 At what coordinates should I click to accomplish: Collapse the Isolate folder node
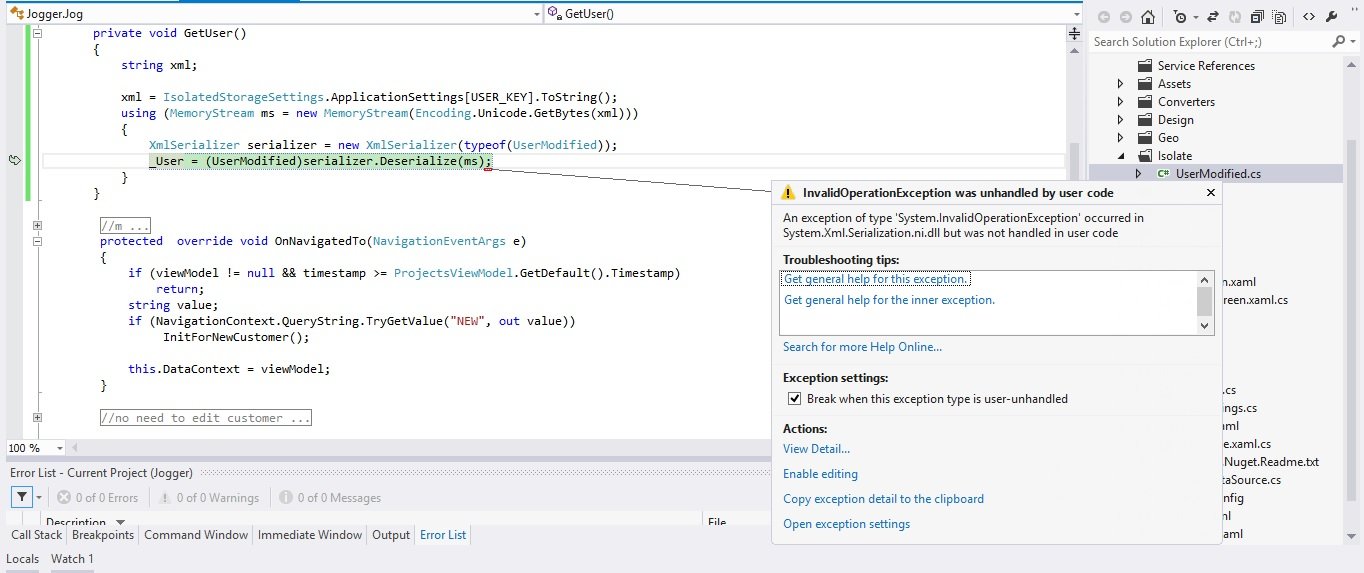pos(1121,156)
